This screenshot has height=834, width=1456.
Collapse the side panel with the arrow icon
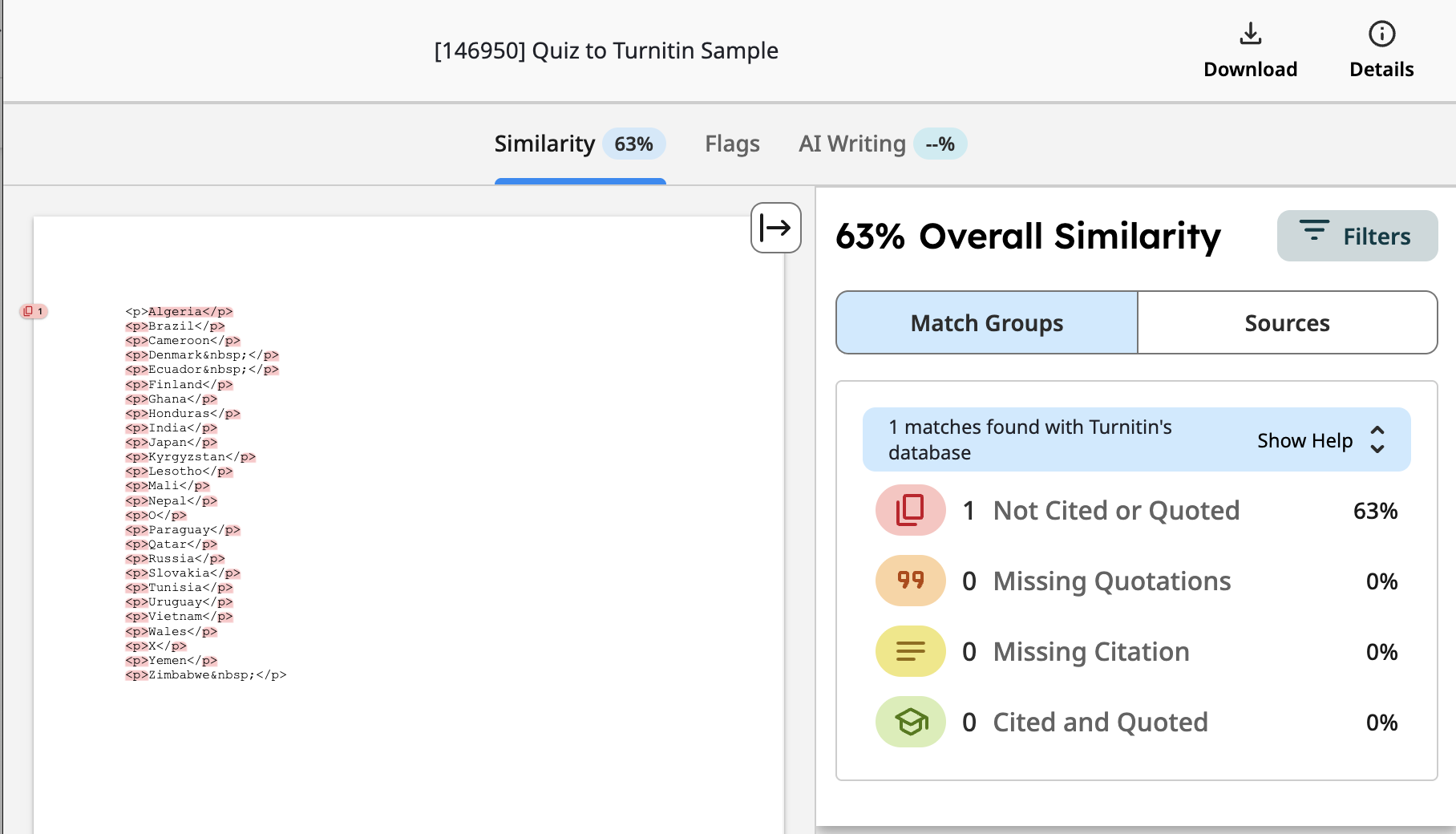tap(775, 228)
